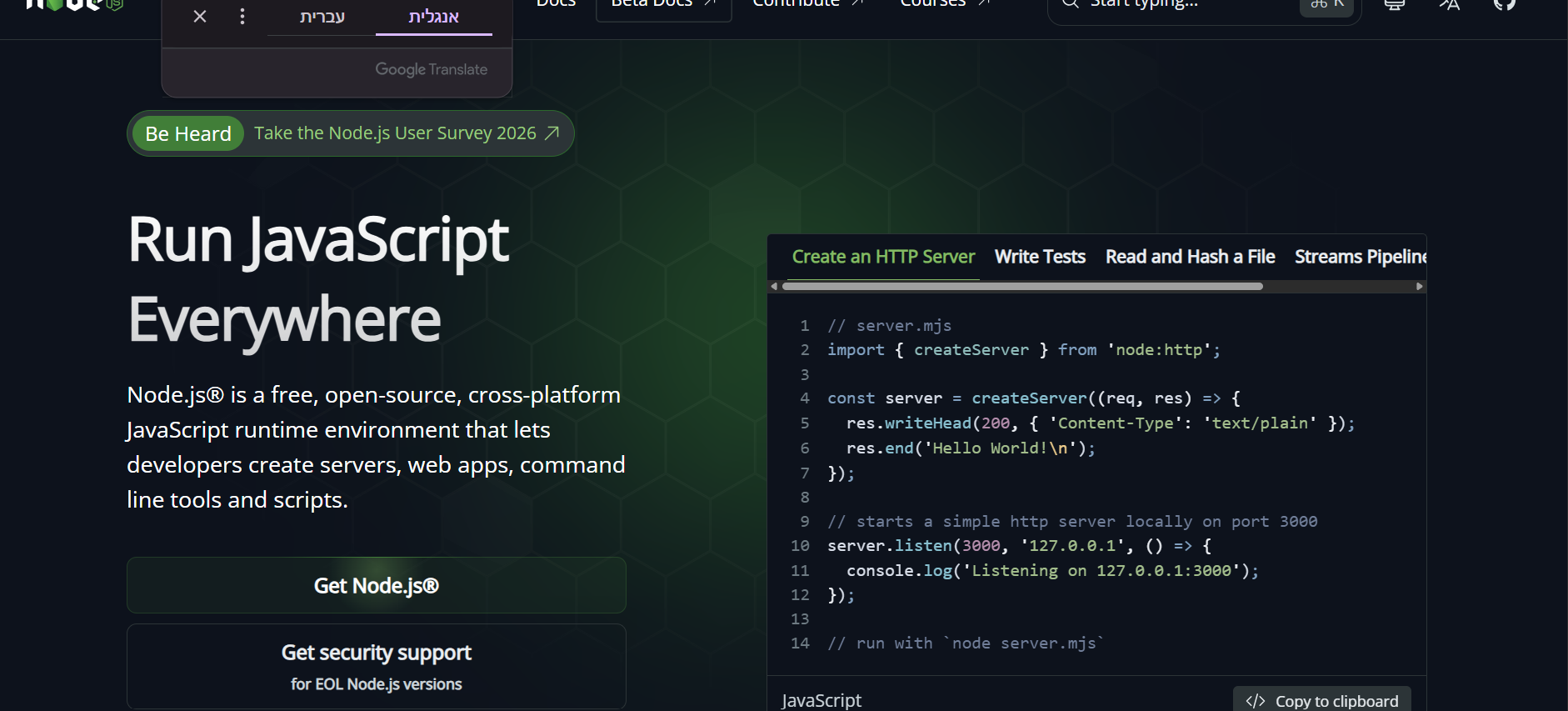Click the Get Node.js® button
The height and width of the screenshot is (711, 1568).
pos(377,585)
